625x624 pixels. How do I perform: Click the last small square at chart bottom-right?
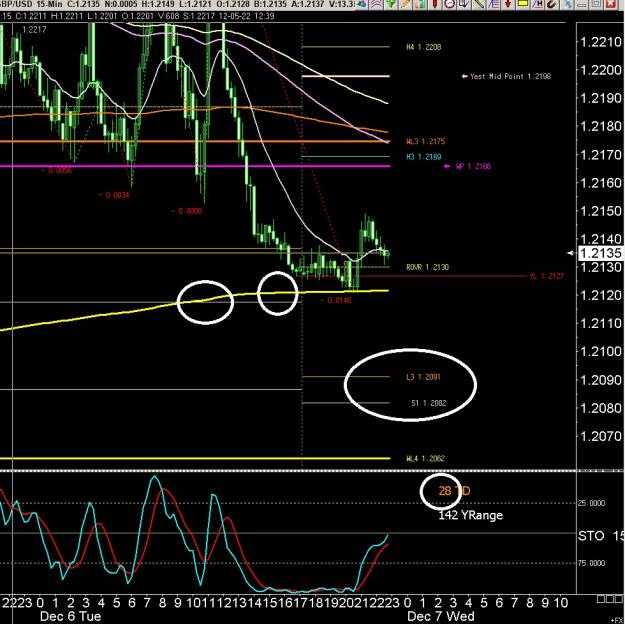tap(619, 599)
